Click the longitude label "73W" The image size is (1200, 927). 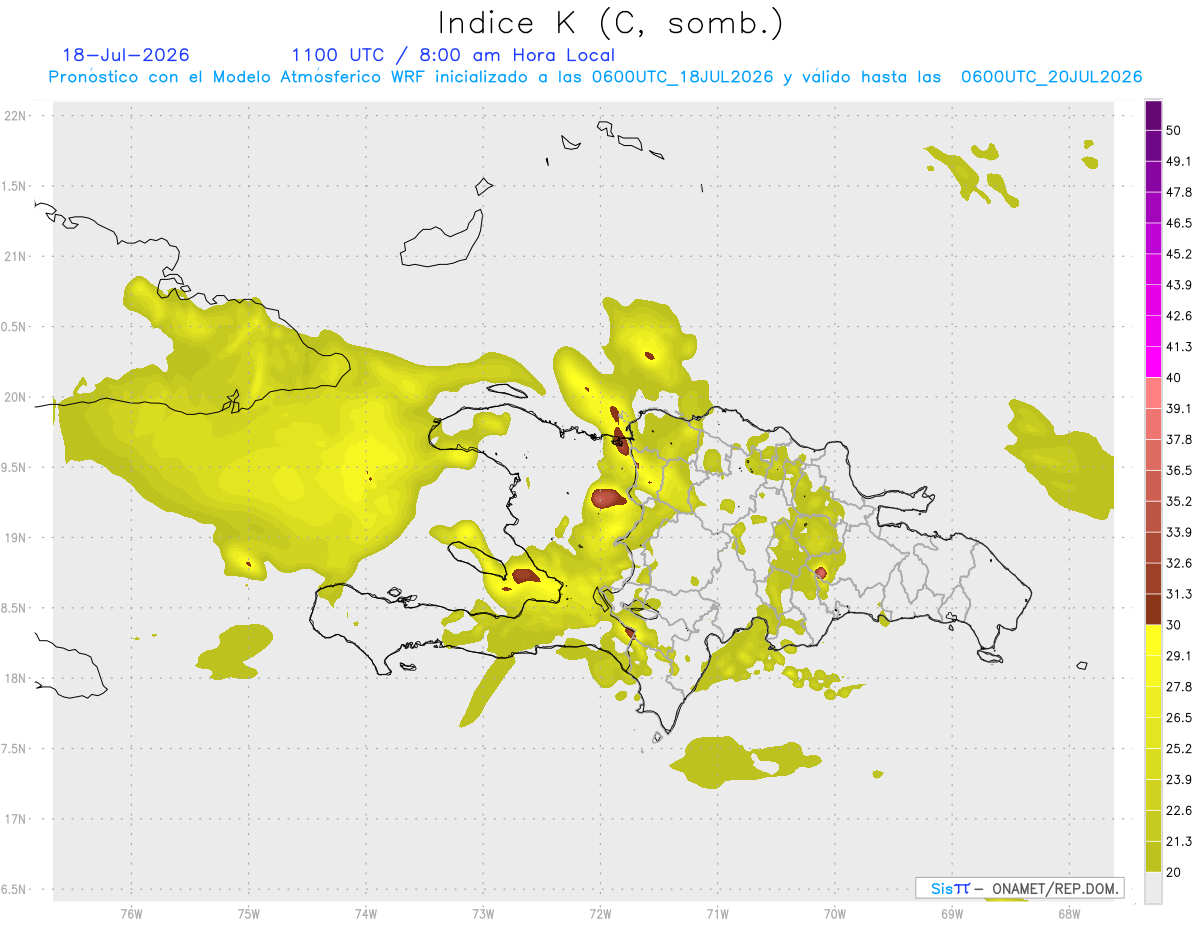pos(483,914)
